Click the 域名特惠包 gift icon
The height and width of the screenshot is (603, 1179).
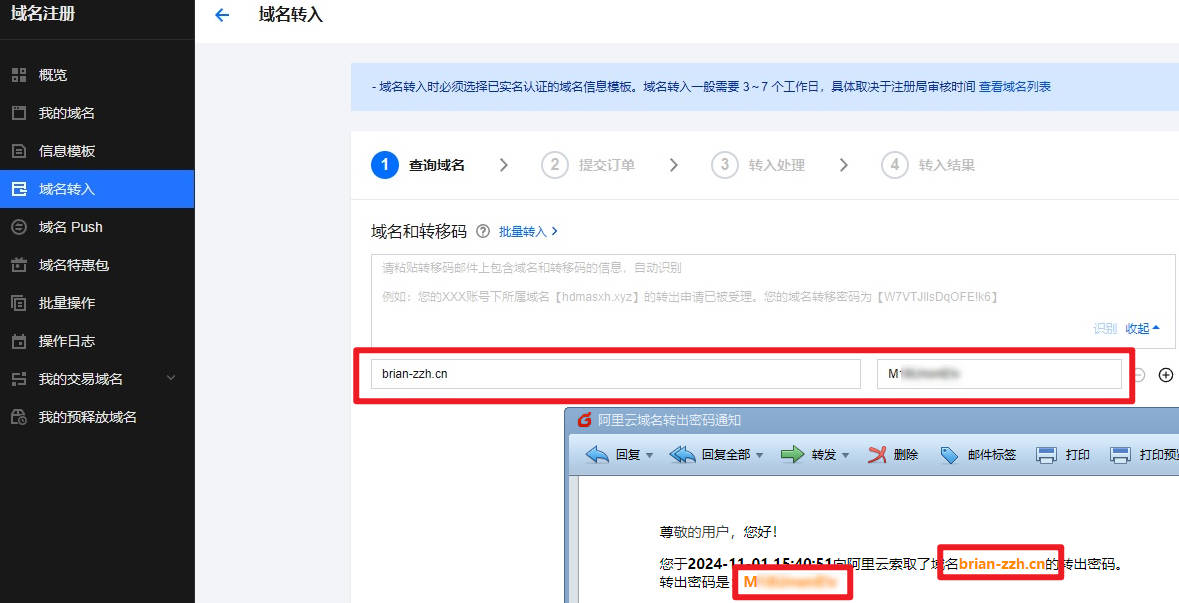19,265
